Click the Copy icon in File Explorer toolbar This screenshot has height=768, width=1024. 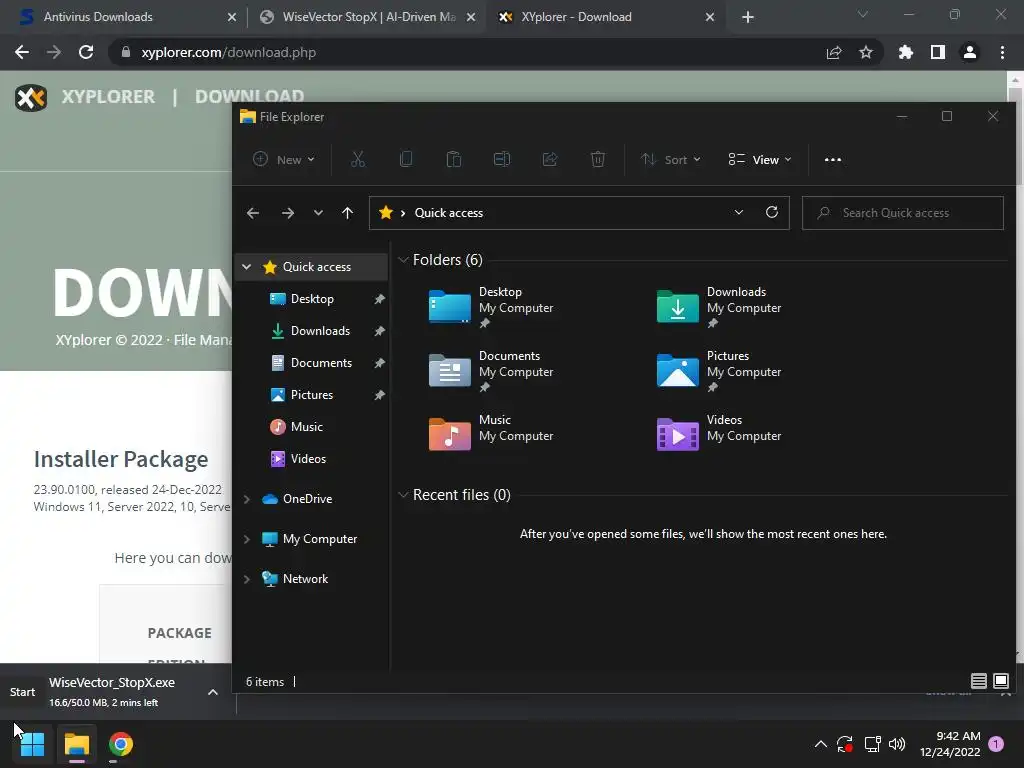point(406,159)
